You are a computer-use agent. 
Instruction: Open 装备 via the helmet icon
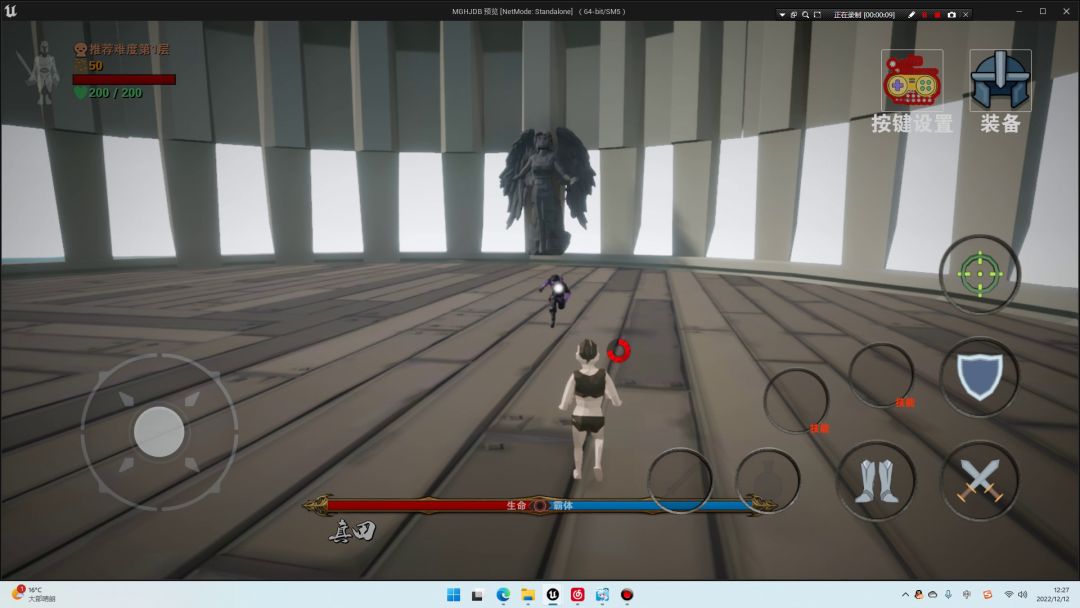(1000, 82)
